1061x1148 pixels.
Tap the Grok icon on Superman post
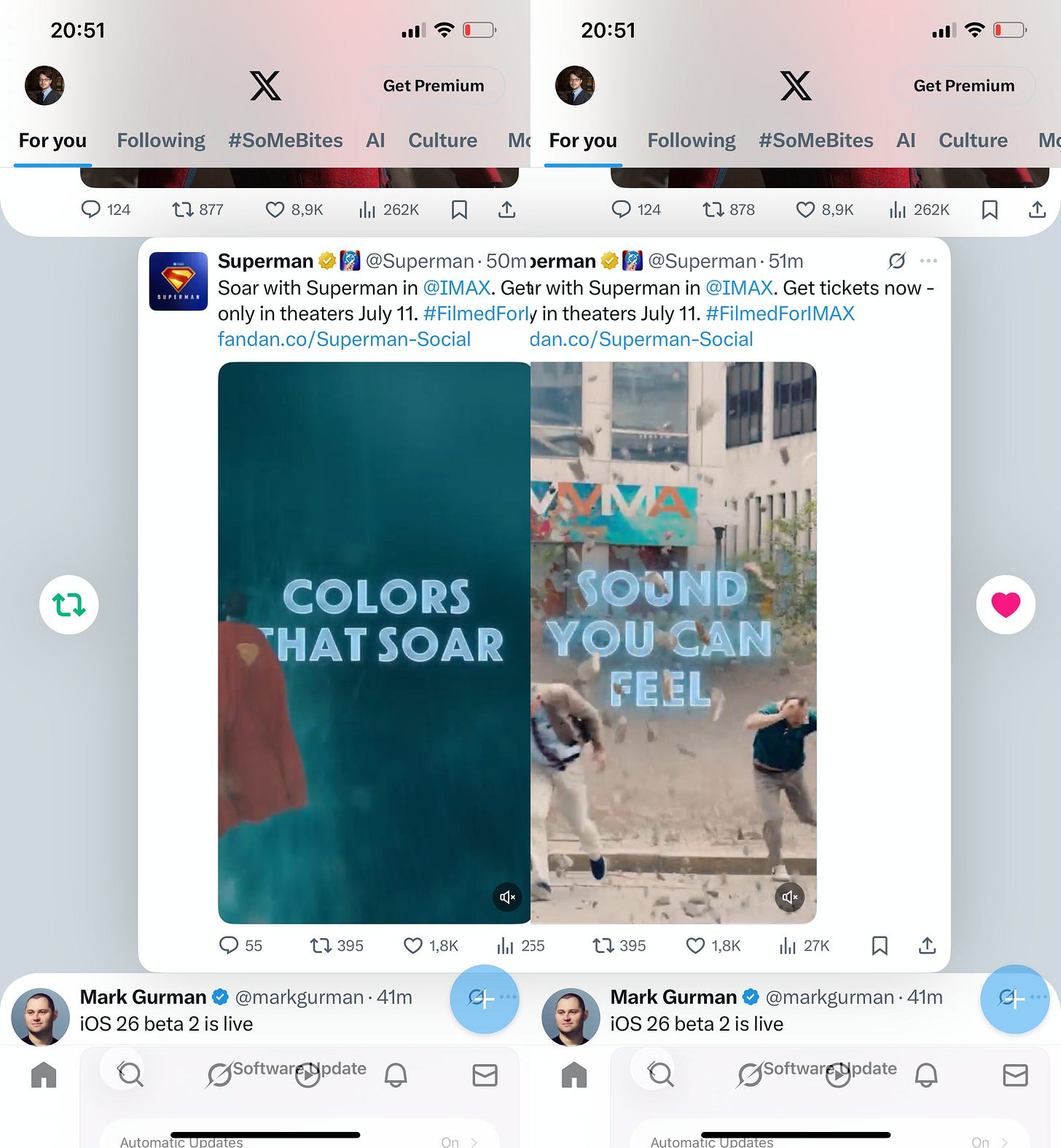point(897,260)
